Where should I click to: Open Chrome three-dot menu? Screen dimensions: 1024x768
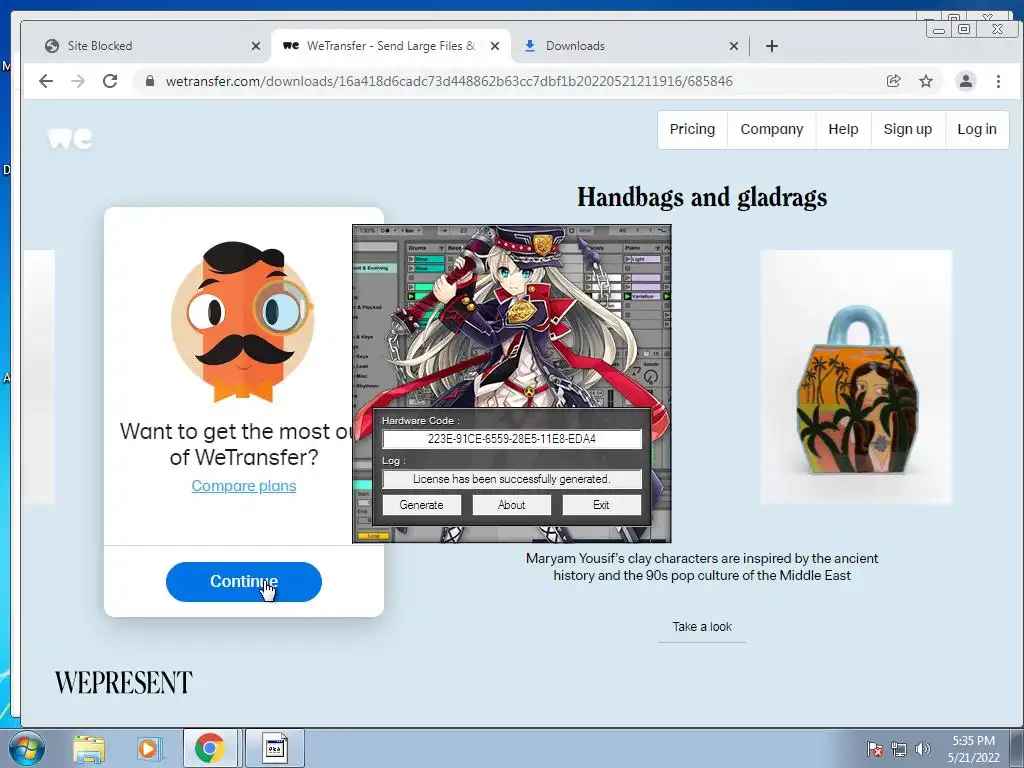click(x=998, y=81)
